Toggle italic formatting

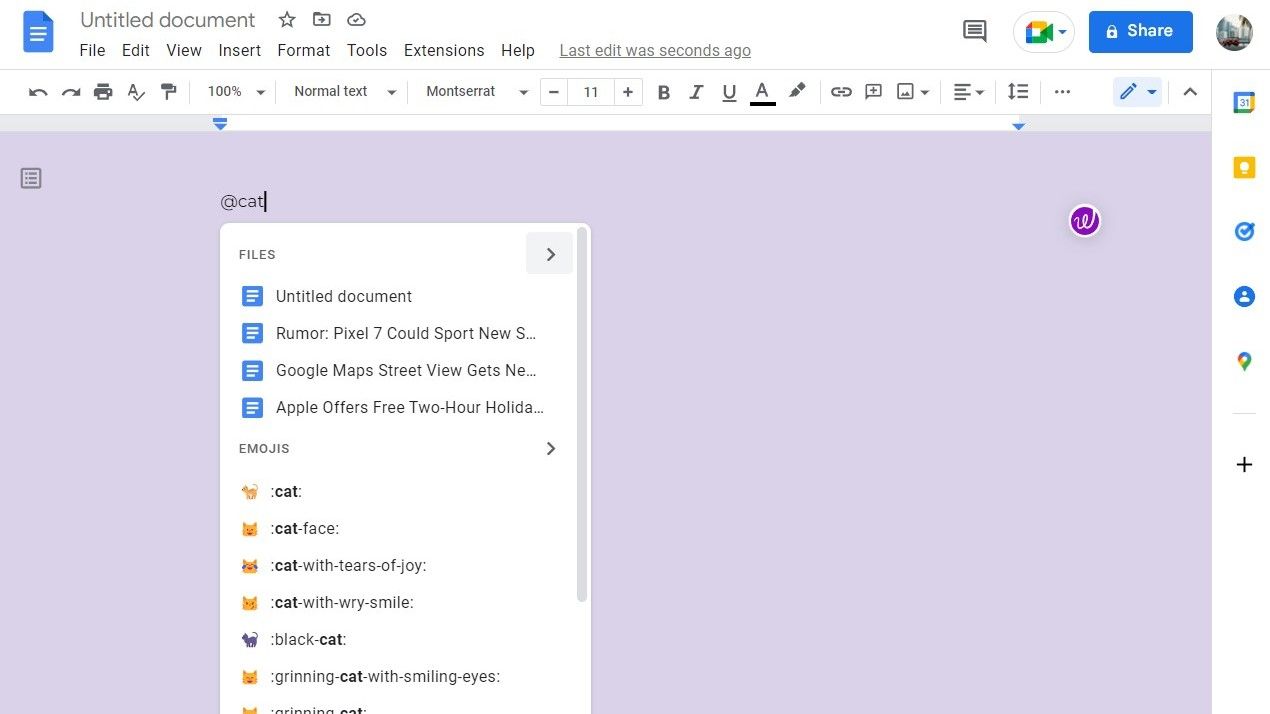click(x=696, y=91)
